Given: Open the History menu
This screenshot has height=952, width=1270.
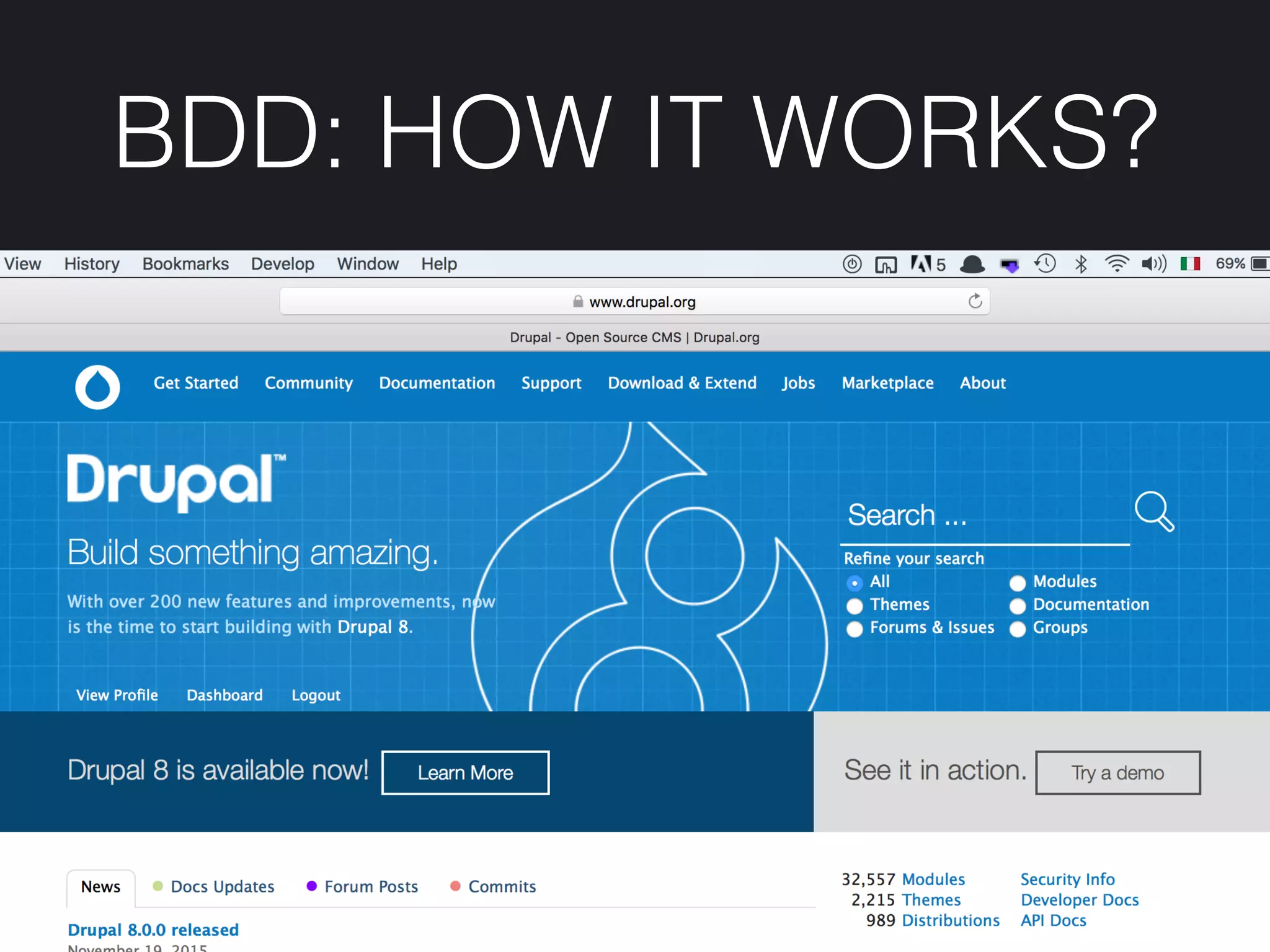Looking at the screenshot, I should pyautogui.click(x=92, y=264).
